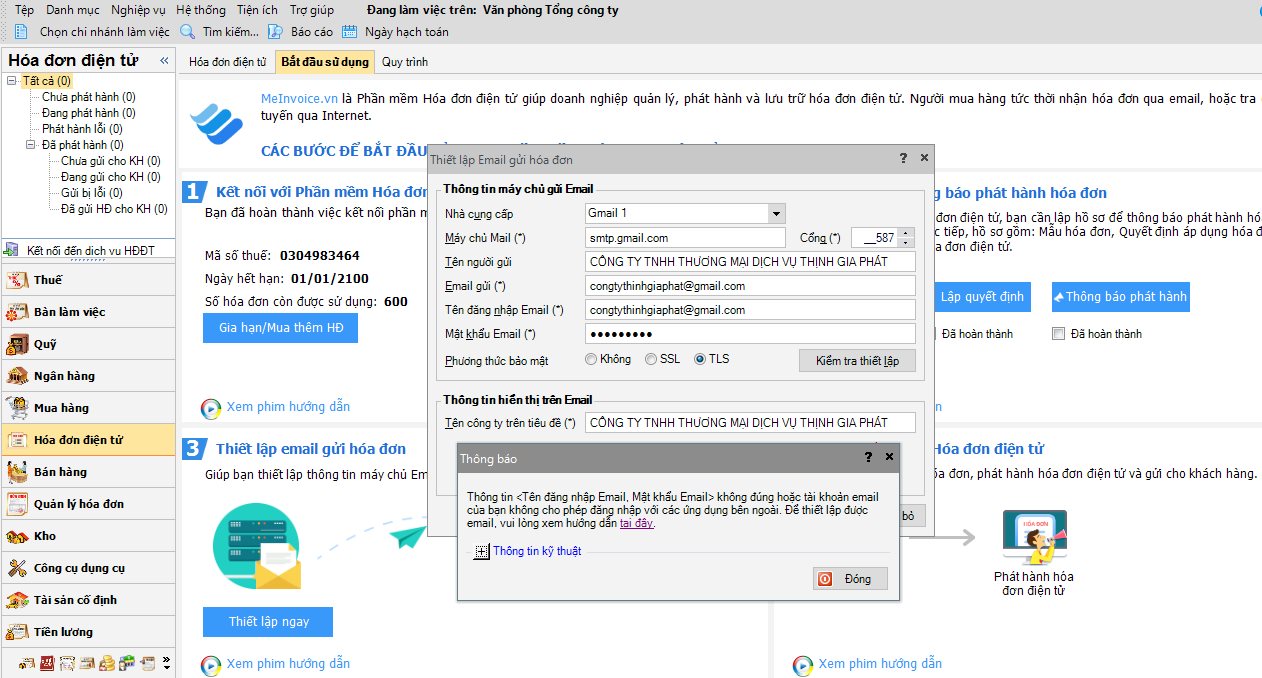Open Quản lý hóa đơn module
This screenshot has width=1262, height=678.
[88, 504]
